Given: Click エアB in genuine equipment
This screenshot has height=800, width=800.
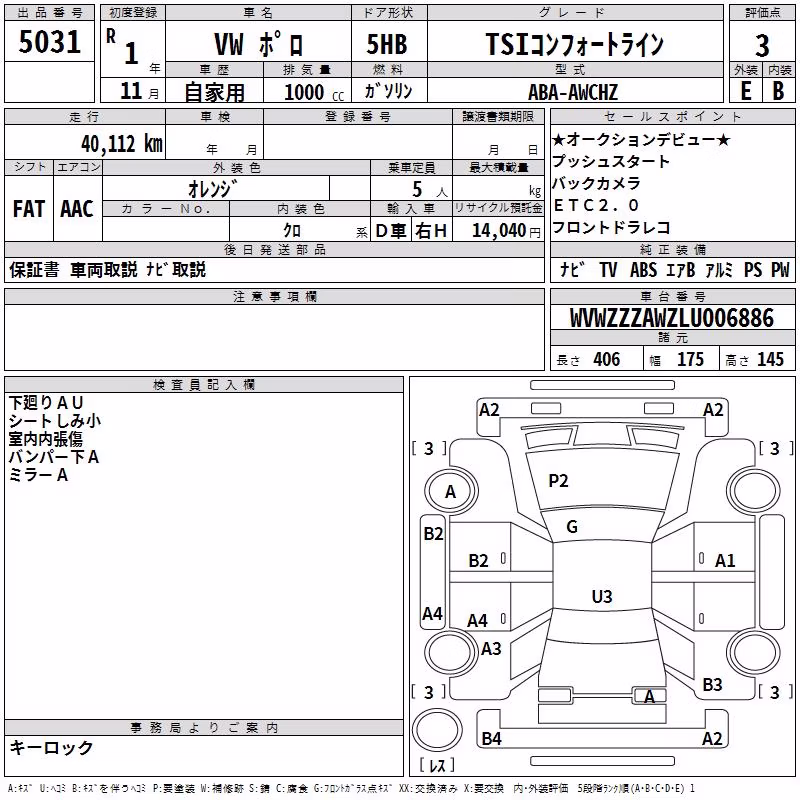Looking at the screenshot, I should point(681,269).
